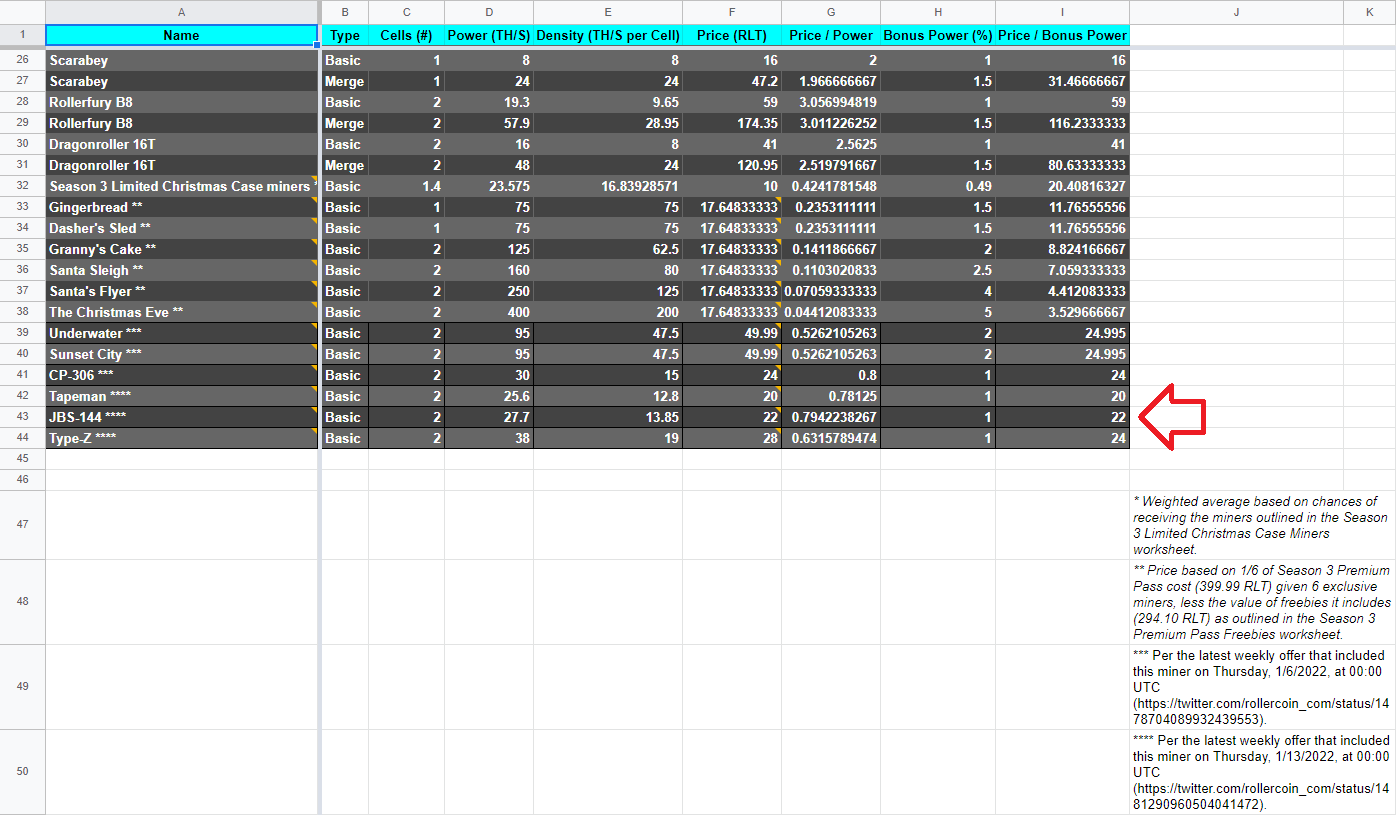Select column D header letter

point(488,12)
